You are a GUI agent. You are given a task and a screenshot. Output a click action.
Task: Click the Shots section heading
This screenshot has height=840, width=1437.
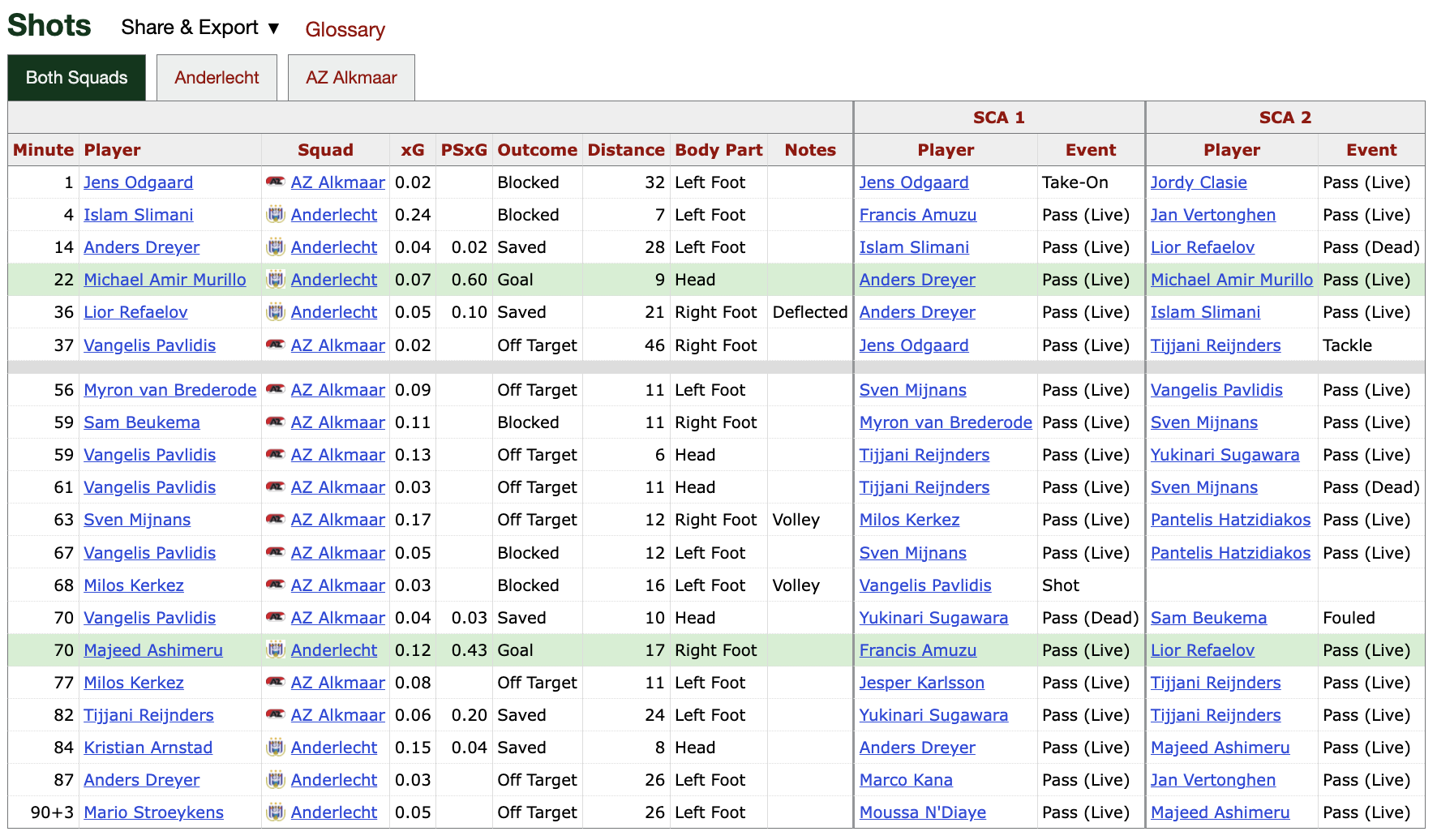coord(49,25)
